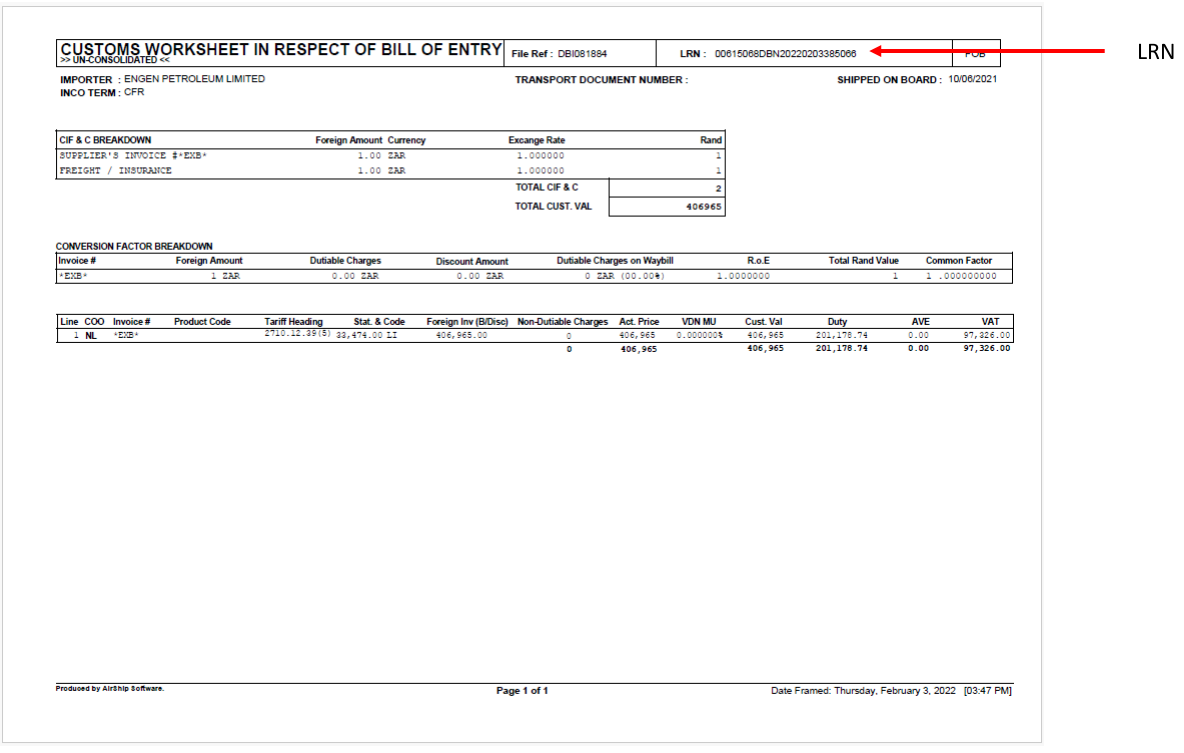Click the "Excange Rate" column header
Screen dimensions: 1184x753
pos(536,140)
